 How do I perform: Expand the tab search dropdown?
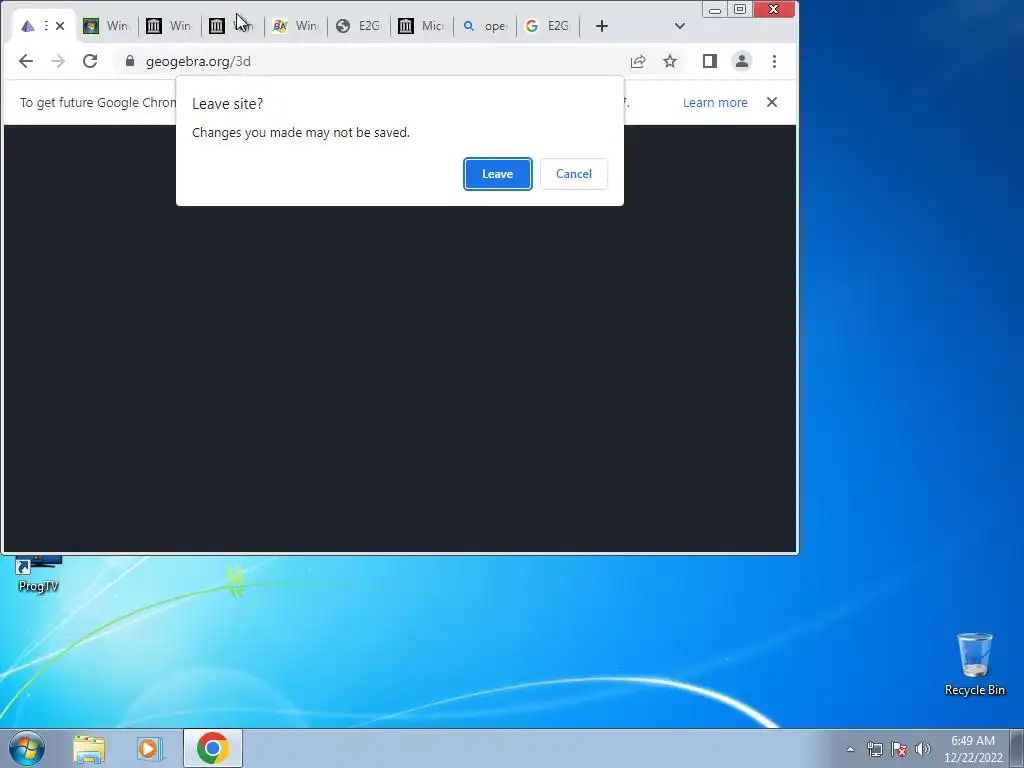680,26
